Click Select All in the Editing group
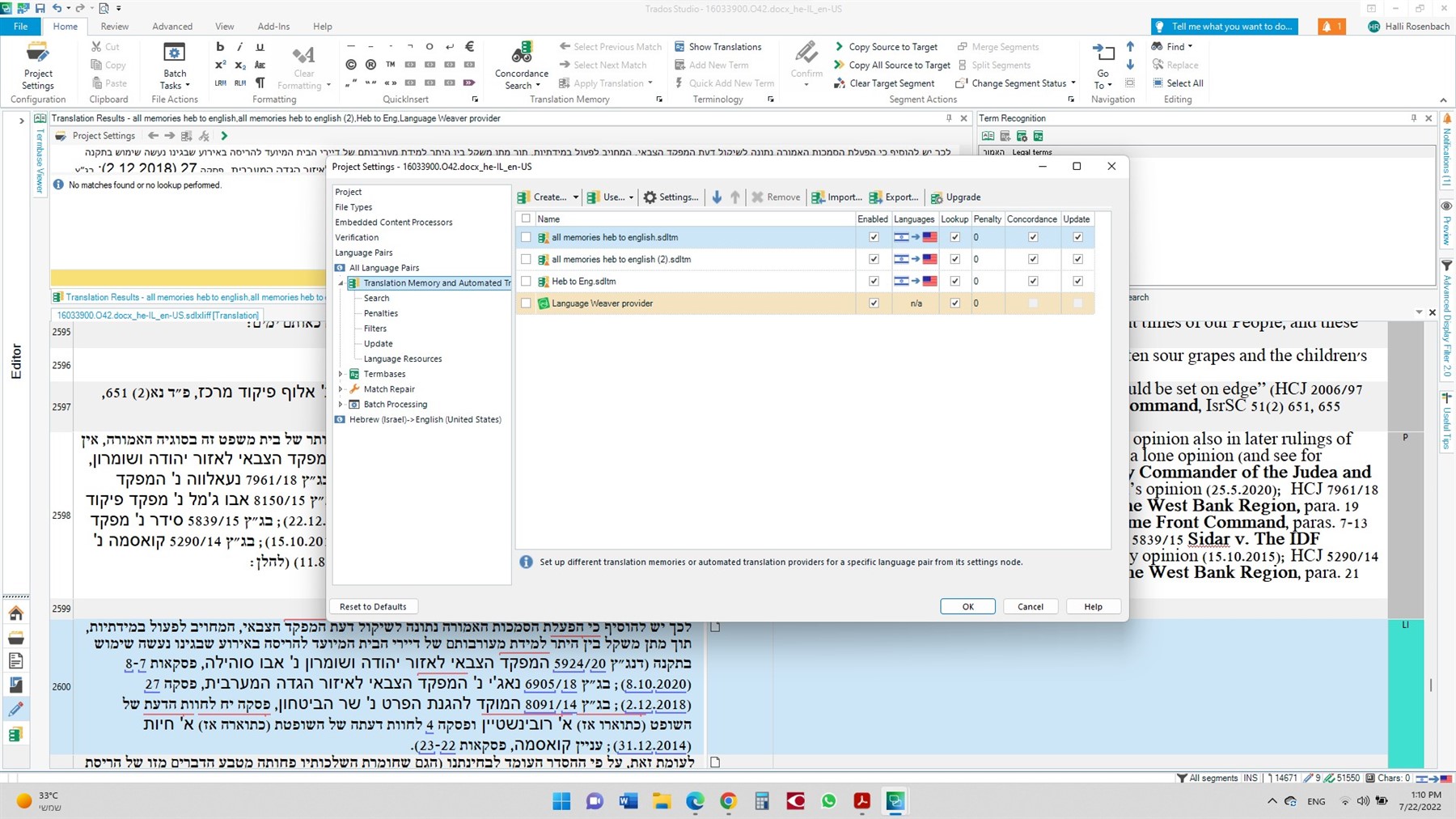 pos(1178,83)
